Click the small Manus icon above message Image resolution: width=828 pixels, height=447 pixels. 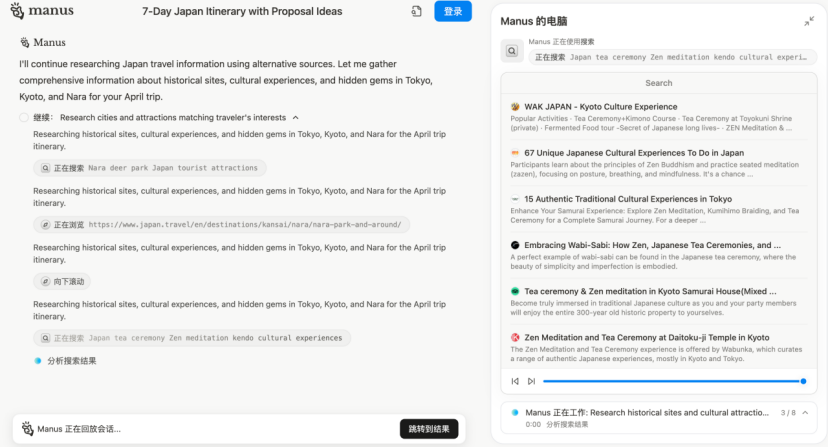coord(25,42)
